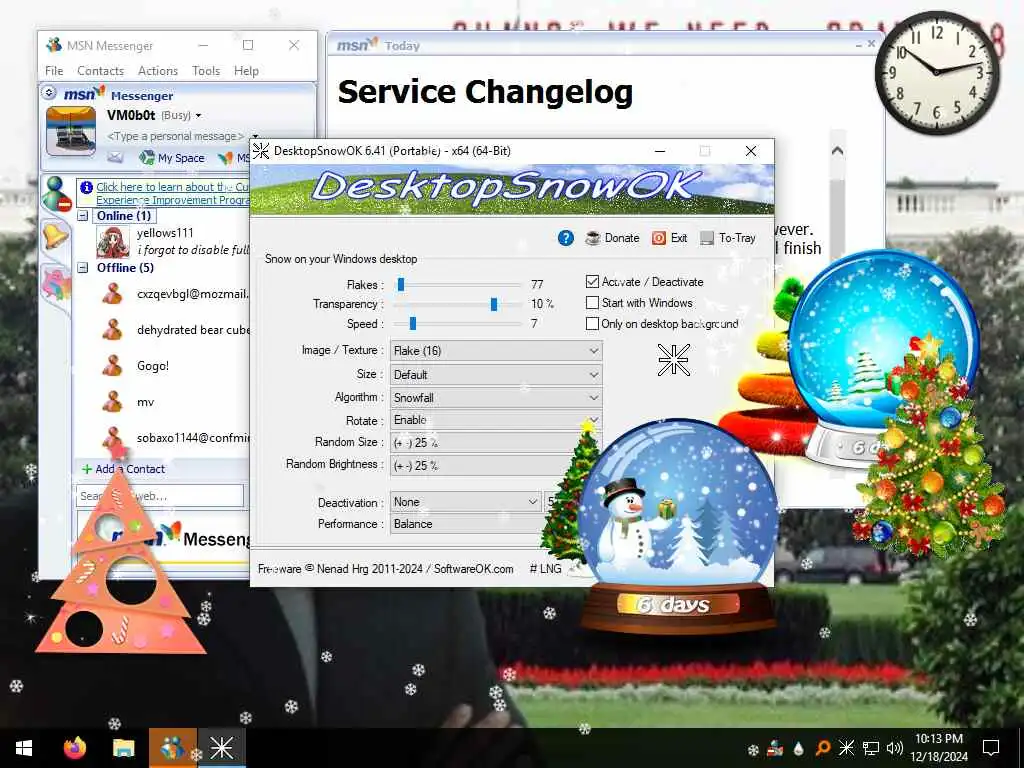This screenshot has width=1024, height=768.
Task: Open the Tools menu
Action: tap(206, 71)
